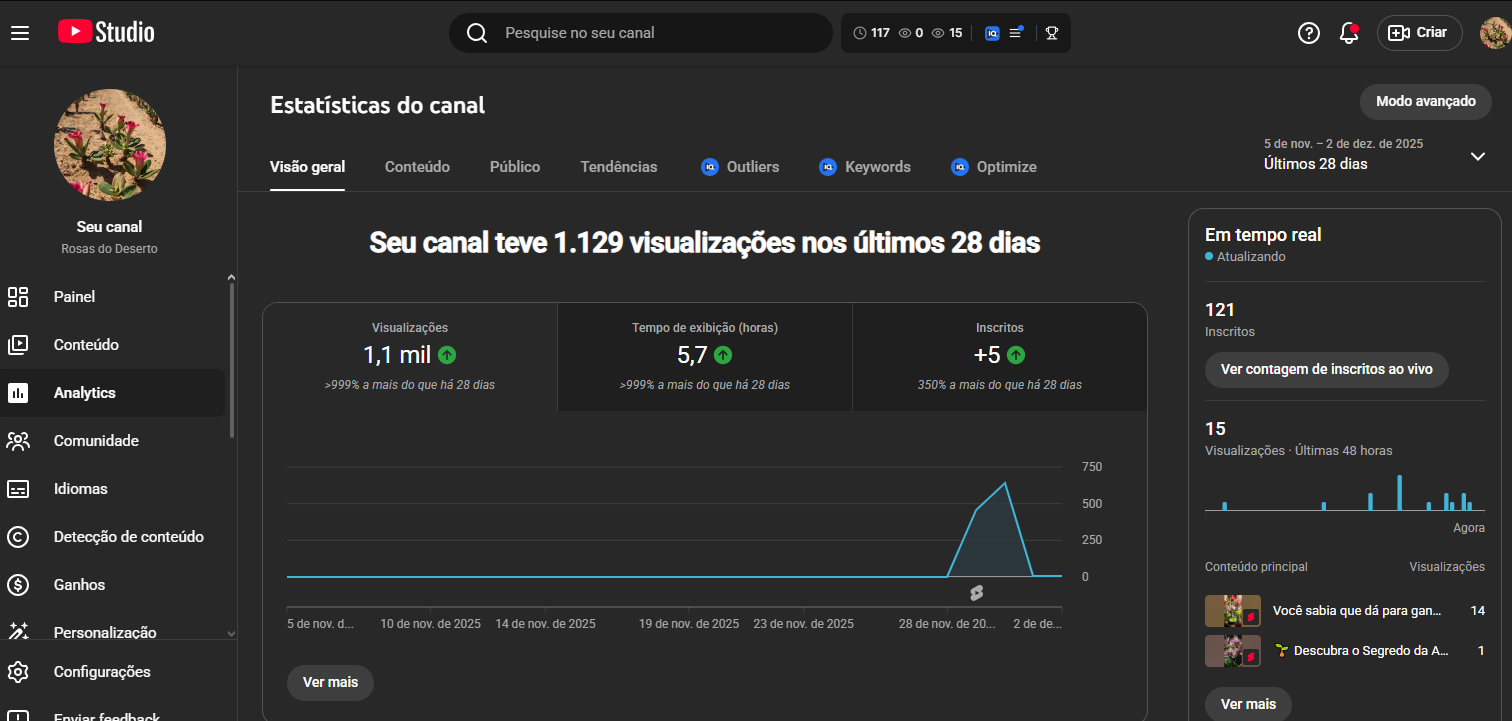Click Ver mais in Em tempo real panel
The width and height of the screenshot is (1512, 721).
click(1248, 704)
